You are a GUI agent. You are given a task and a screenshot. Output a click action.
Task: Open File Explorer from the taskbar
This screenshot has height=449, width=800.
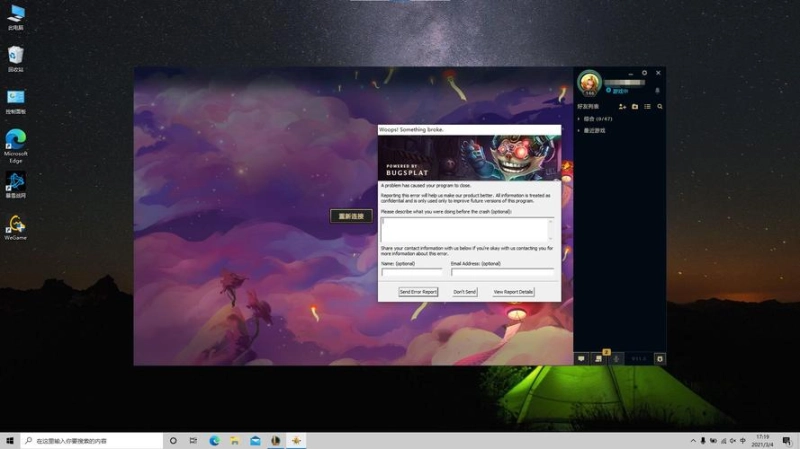pos(235,440)
